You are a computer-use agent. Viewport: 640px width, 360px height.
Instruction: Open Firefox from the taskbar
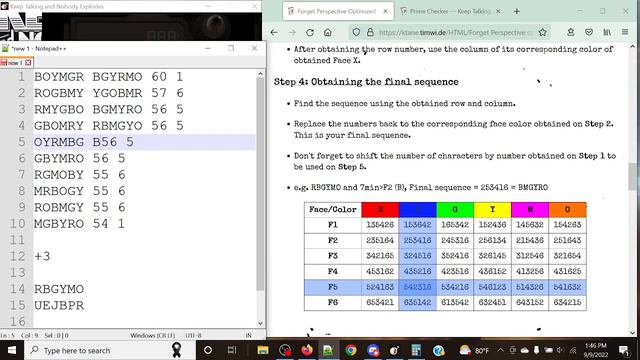click(x=307, y=350)
